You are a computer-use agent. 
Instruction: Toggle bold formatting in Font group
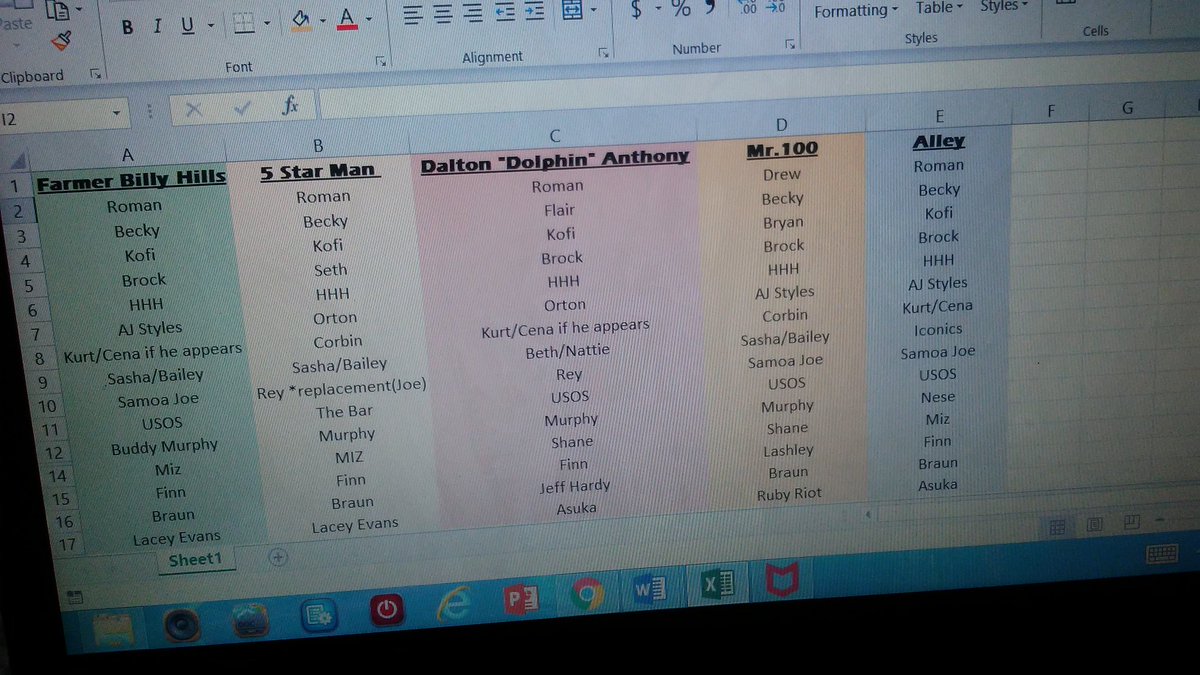[x=127, y=27]
